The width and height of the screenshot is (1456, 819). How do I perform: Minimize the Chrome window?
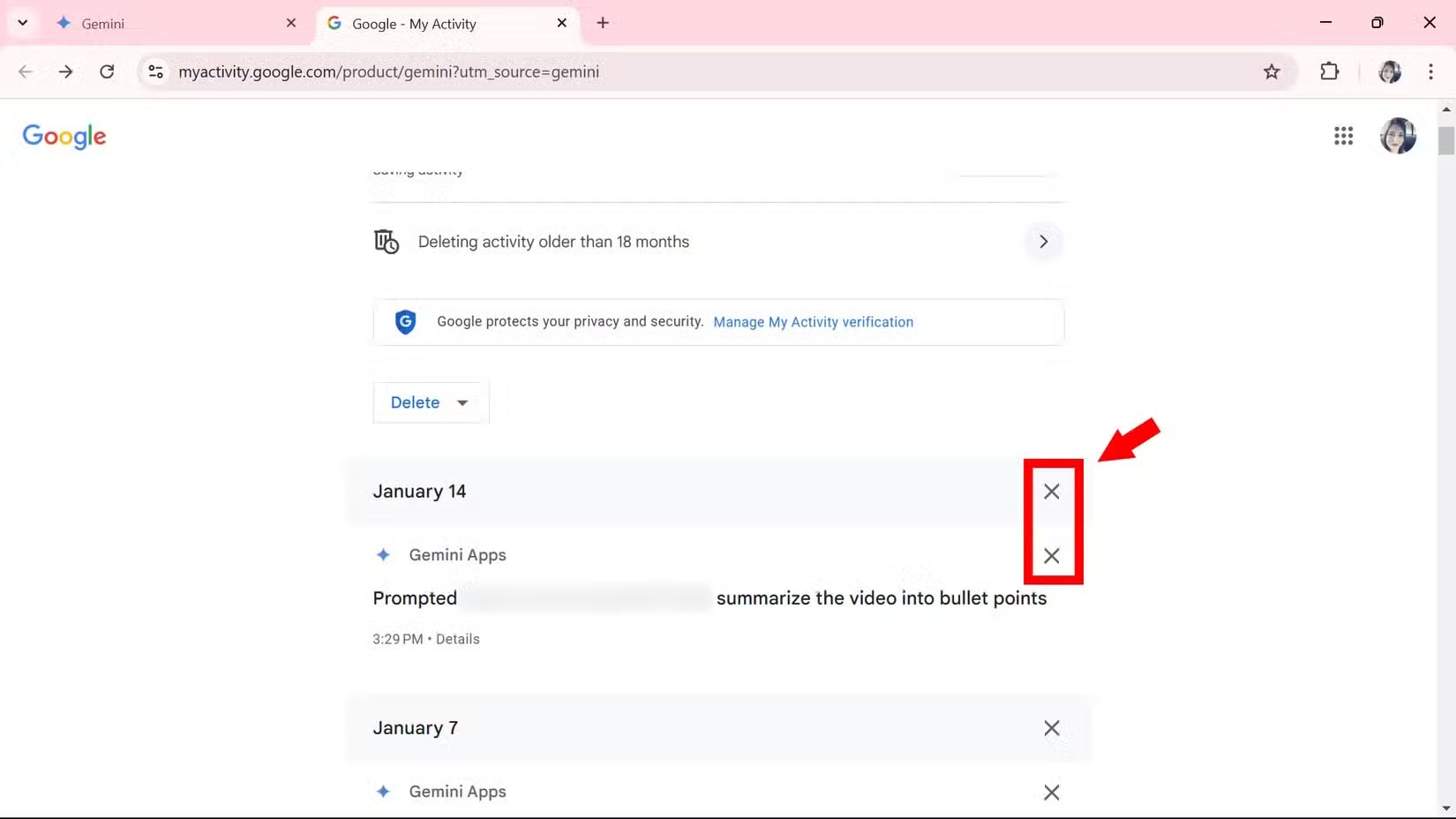[x=1325, y=23]
